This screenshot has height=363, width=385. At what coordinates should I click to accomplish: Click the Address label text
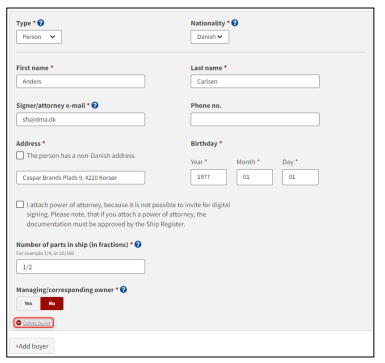click(x=28, y=143)
